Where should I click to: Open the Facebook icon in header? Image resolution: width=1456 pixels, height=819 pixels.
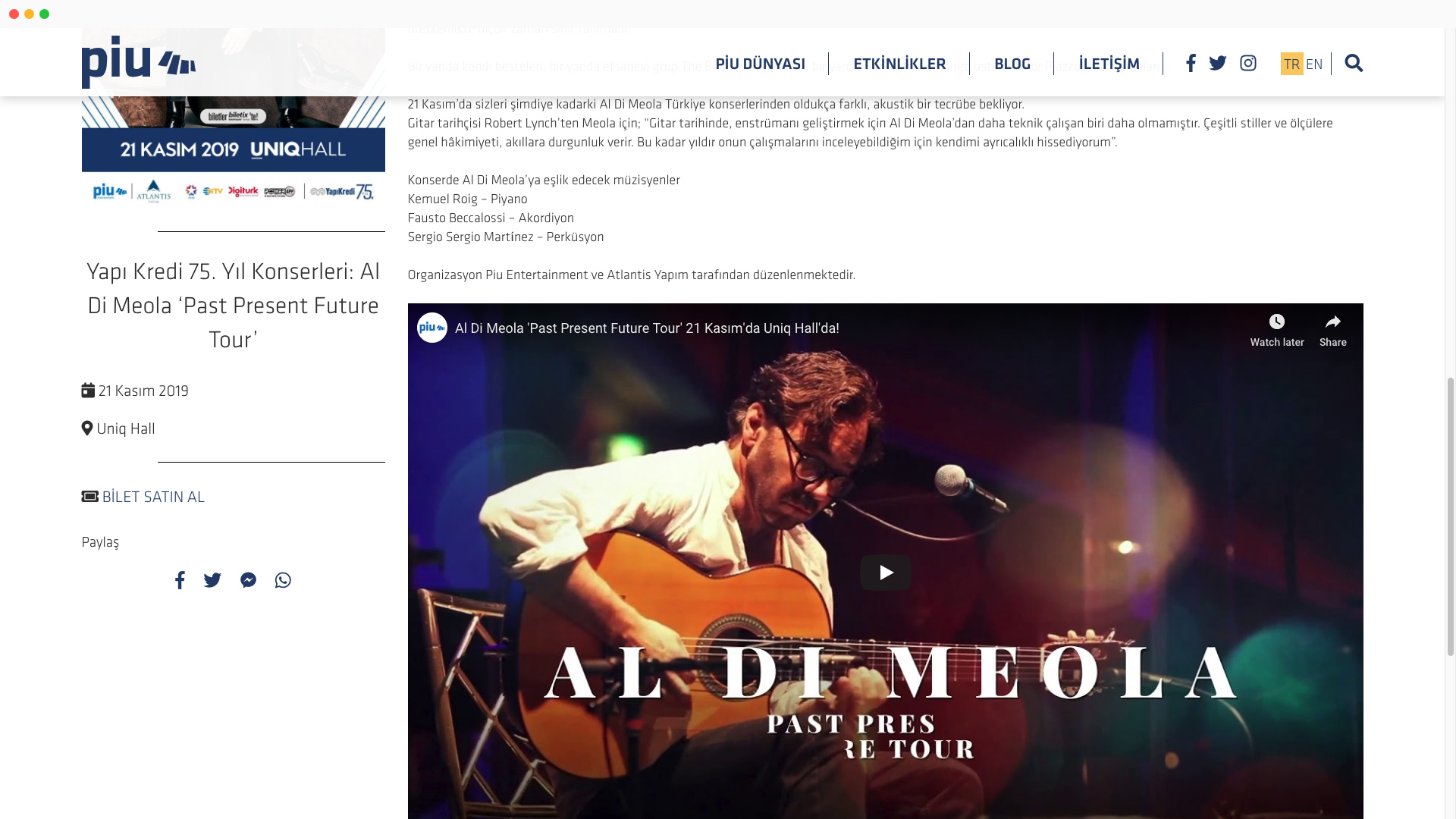pos(1191,63)
